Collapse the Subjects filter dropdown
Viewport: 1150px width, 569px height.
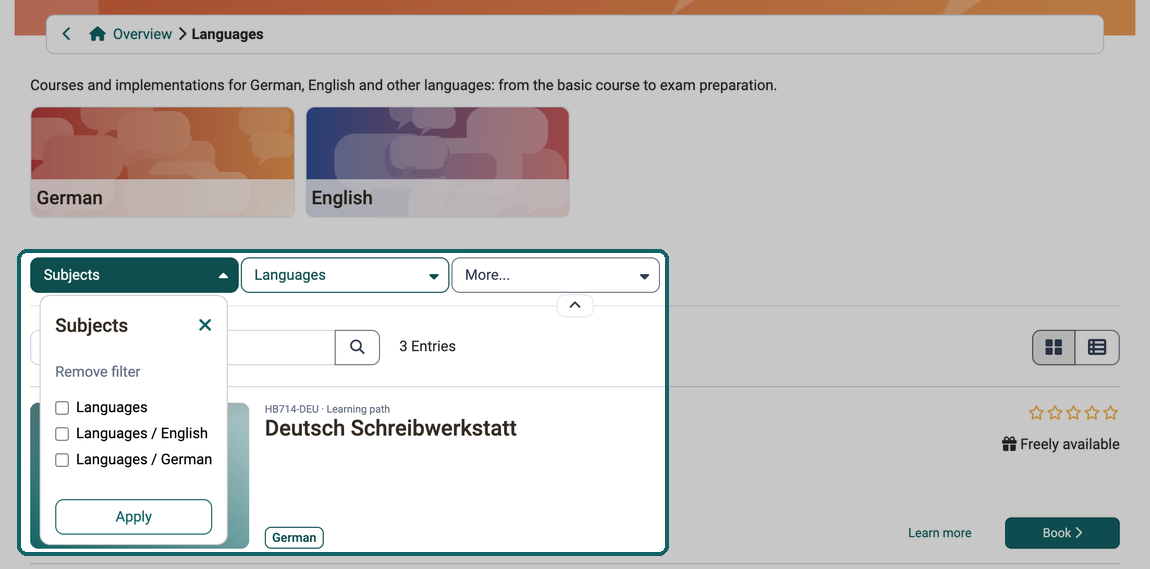(134, 275)
